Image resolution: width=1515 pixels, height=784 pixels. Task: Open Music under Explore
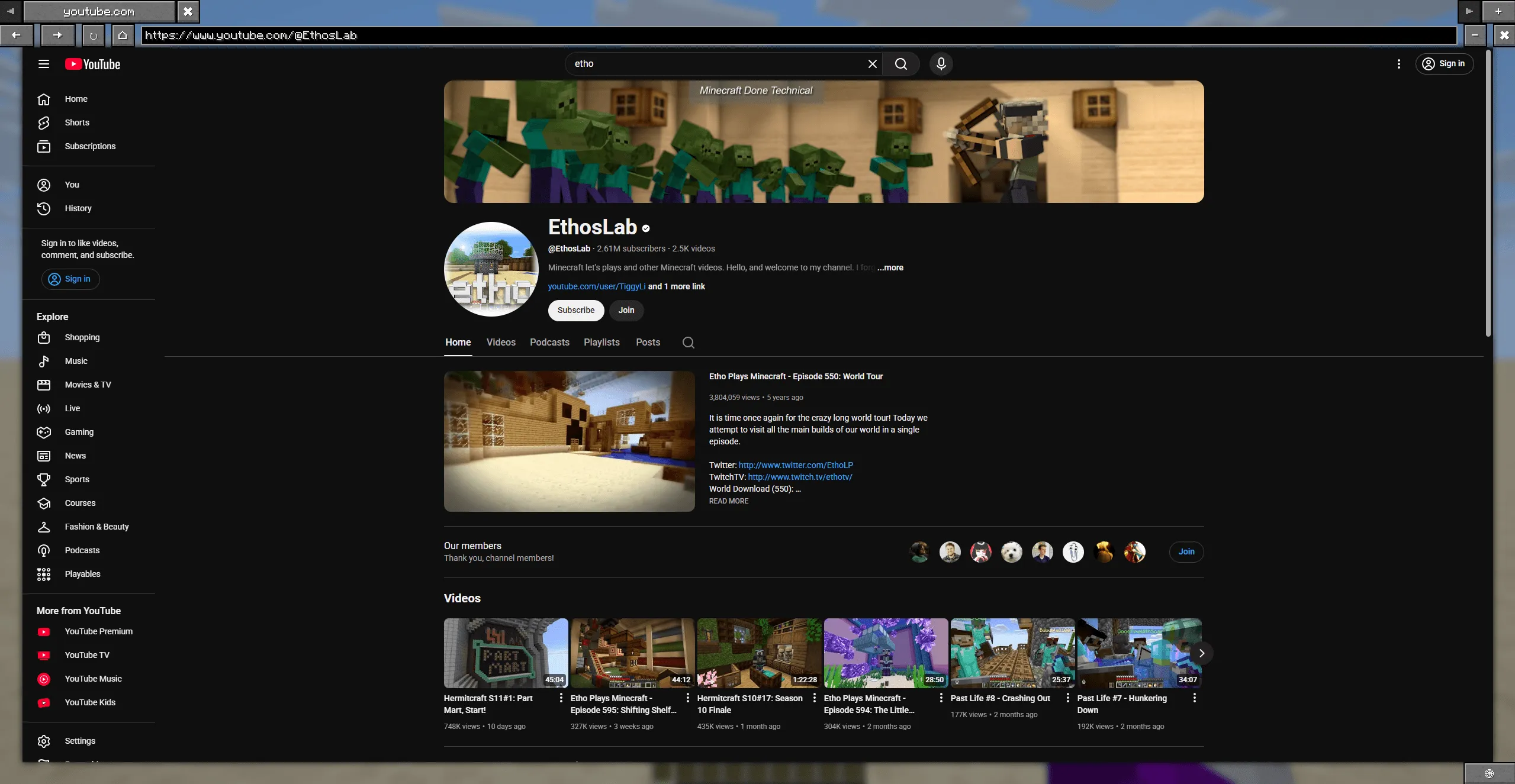point(89,361)
